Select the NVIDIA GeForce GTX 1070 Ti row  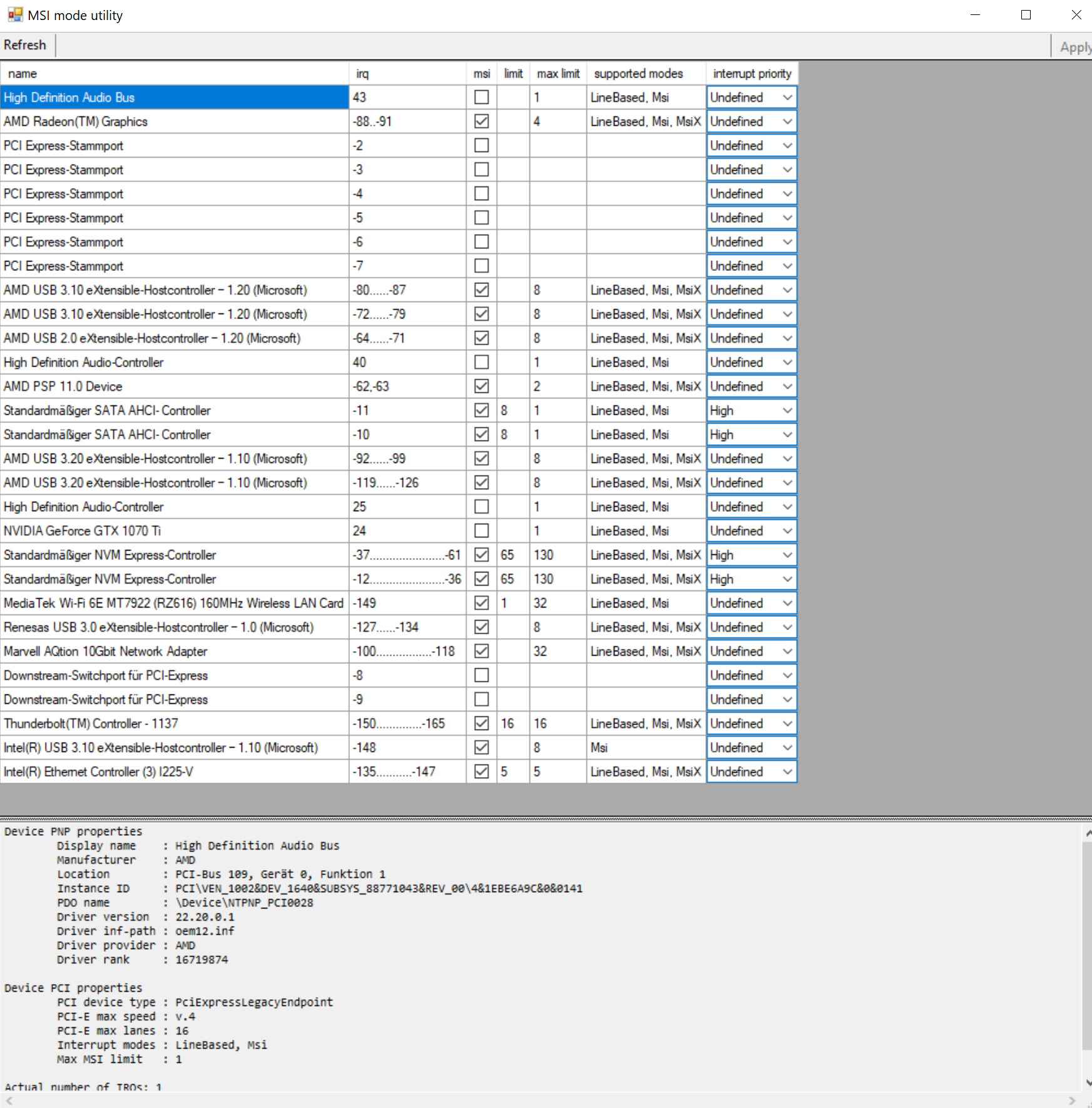coord(175,531)
